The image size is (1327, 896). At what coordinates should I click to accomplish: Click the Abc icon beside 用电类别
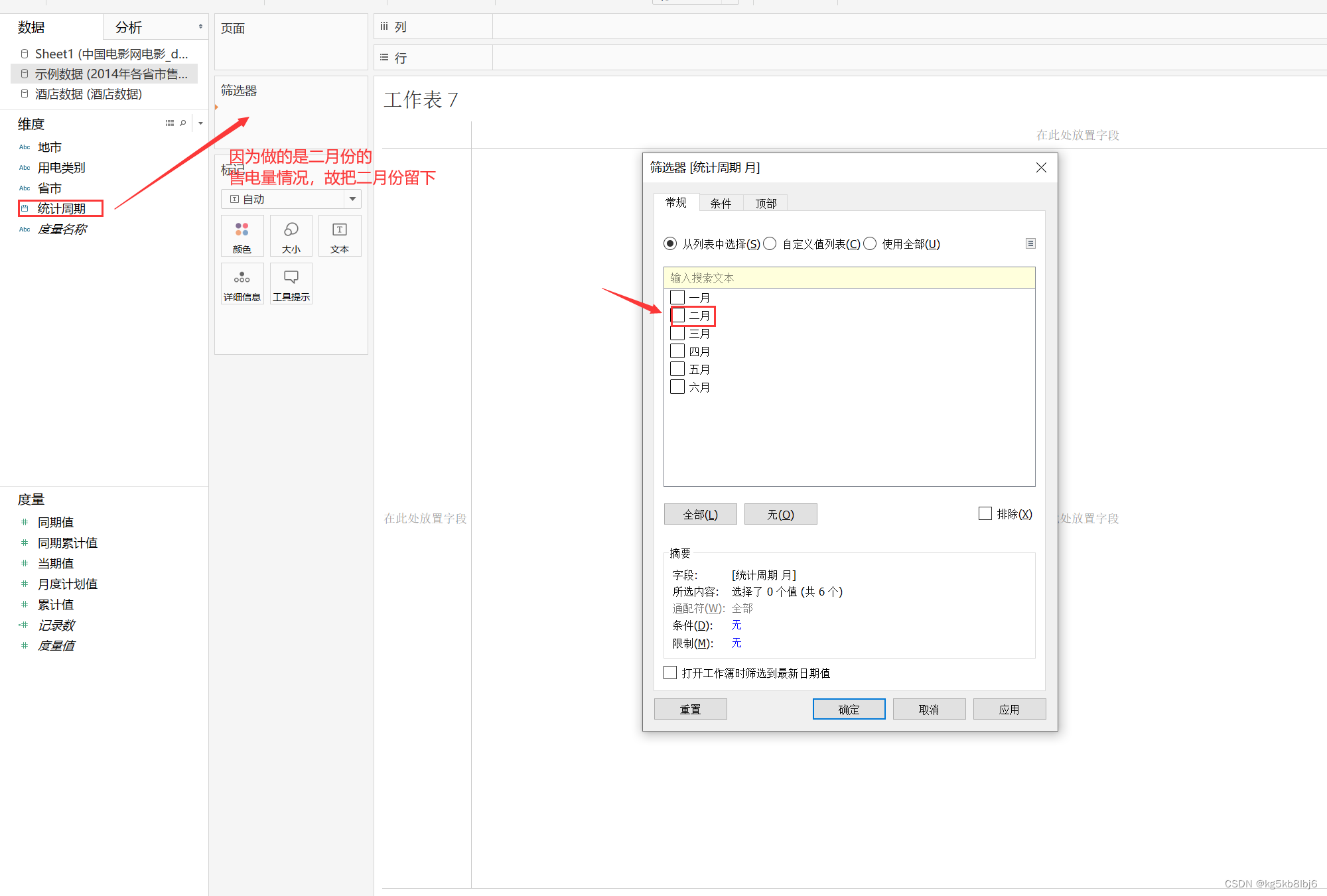click(25, 168)
